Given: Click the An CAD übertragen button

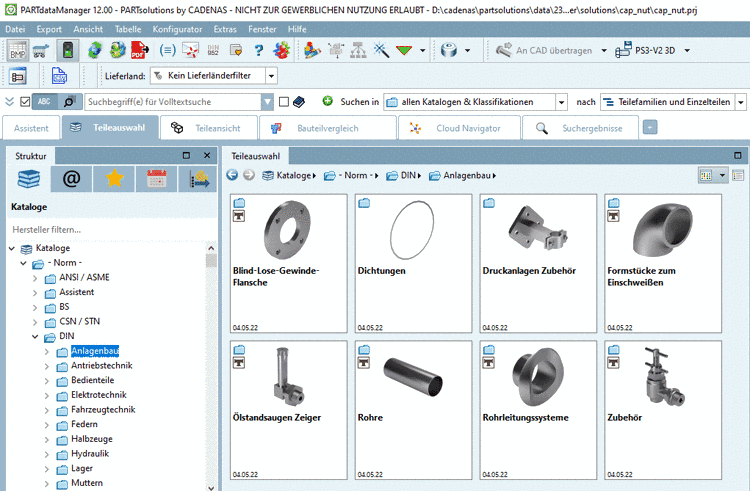Looking at the screenshot, I should point(544,50).
